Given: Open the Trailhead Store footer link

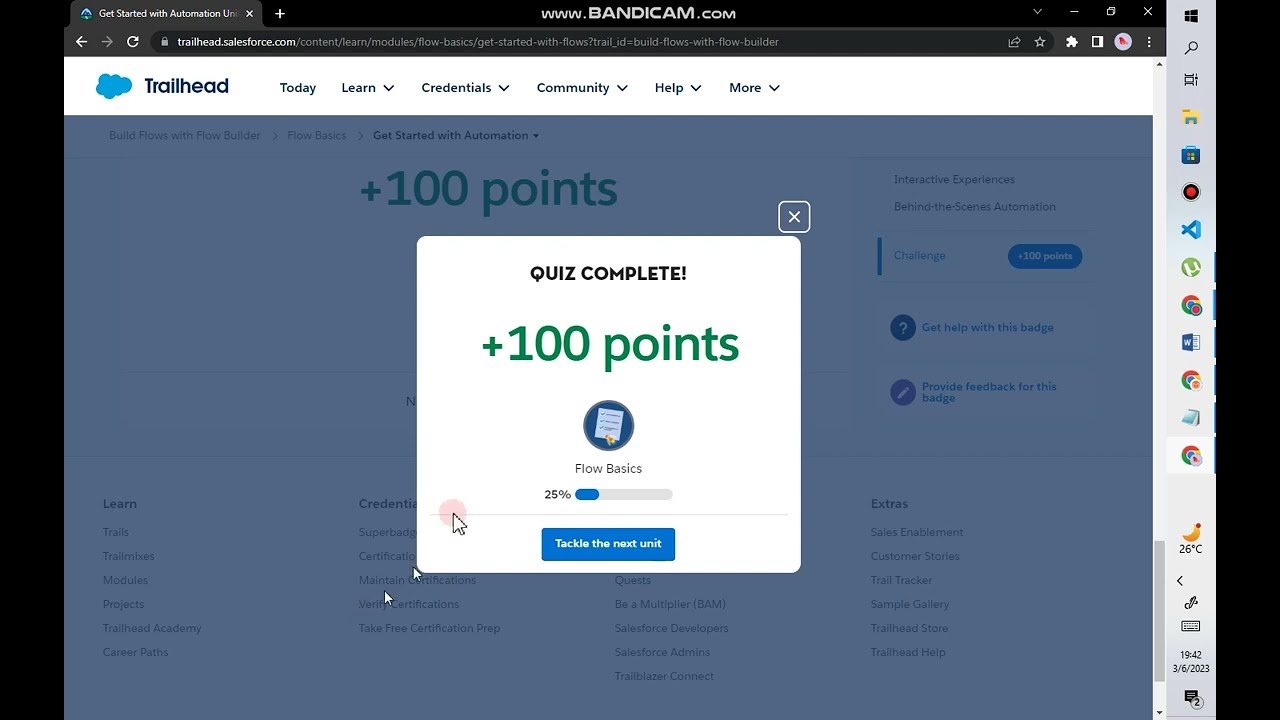Looking at the screenshot, I should point(909,628).
